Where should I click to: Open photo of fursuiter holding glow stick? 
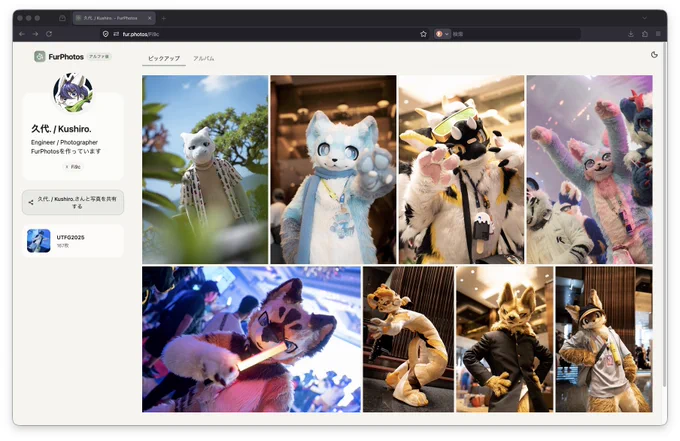[251, 339]
